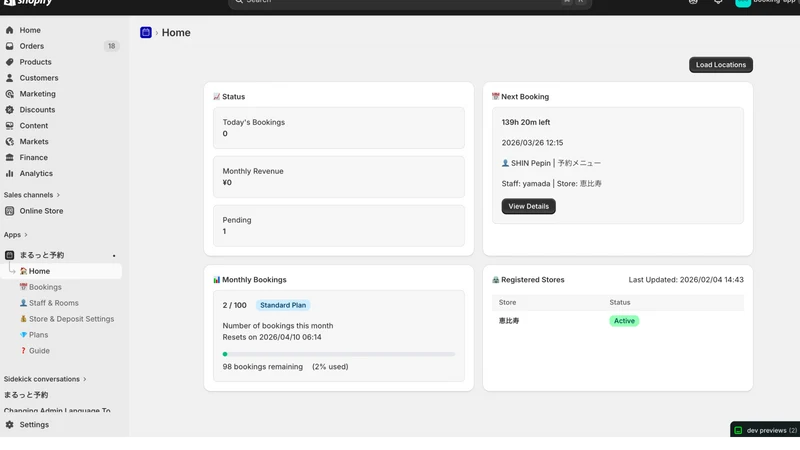
Task: Open Guide page
Action: (39, 351)
